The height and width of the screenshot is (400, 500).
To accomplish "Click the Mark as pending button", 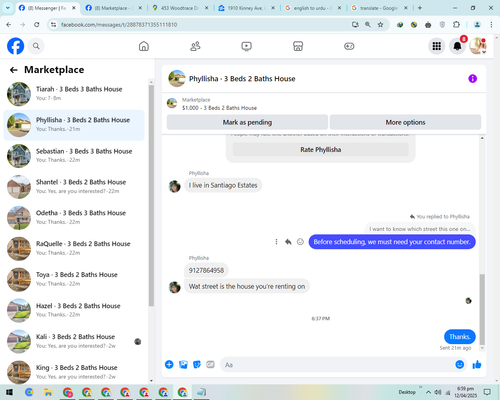I will tap(247, 122).
